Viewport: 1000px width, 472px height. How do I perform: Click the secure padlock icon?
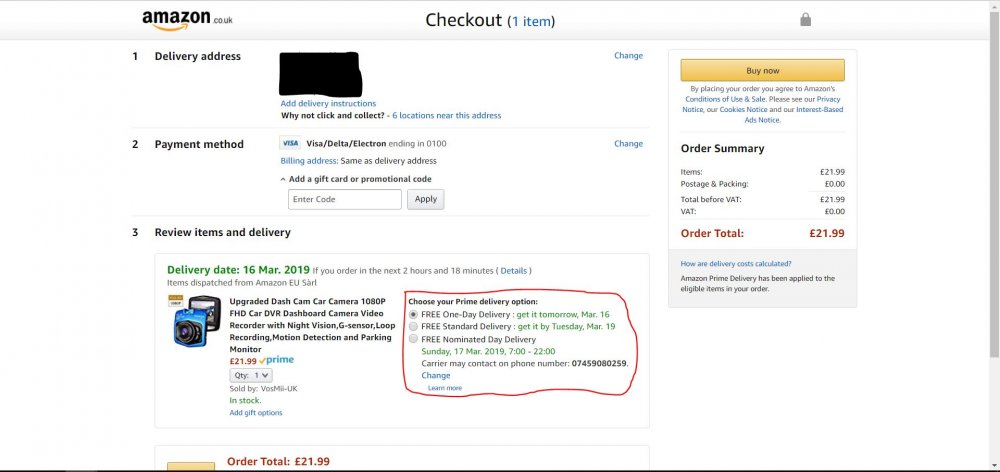pos(805,20)
